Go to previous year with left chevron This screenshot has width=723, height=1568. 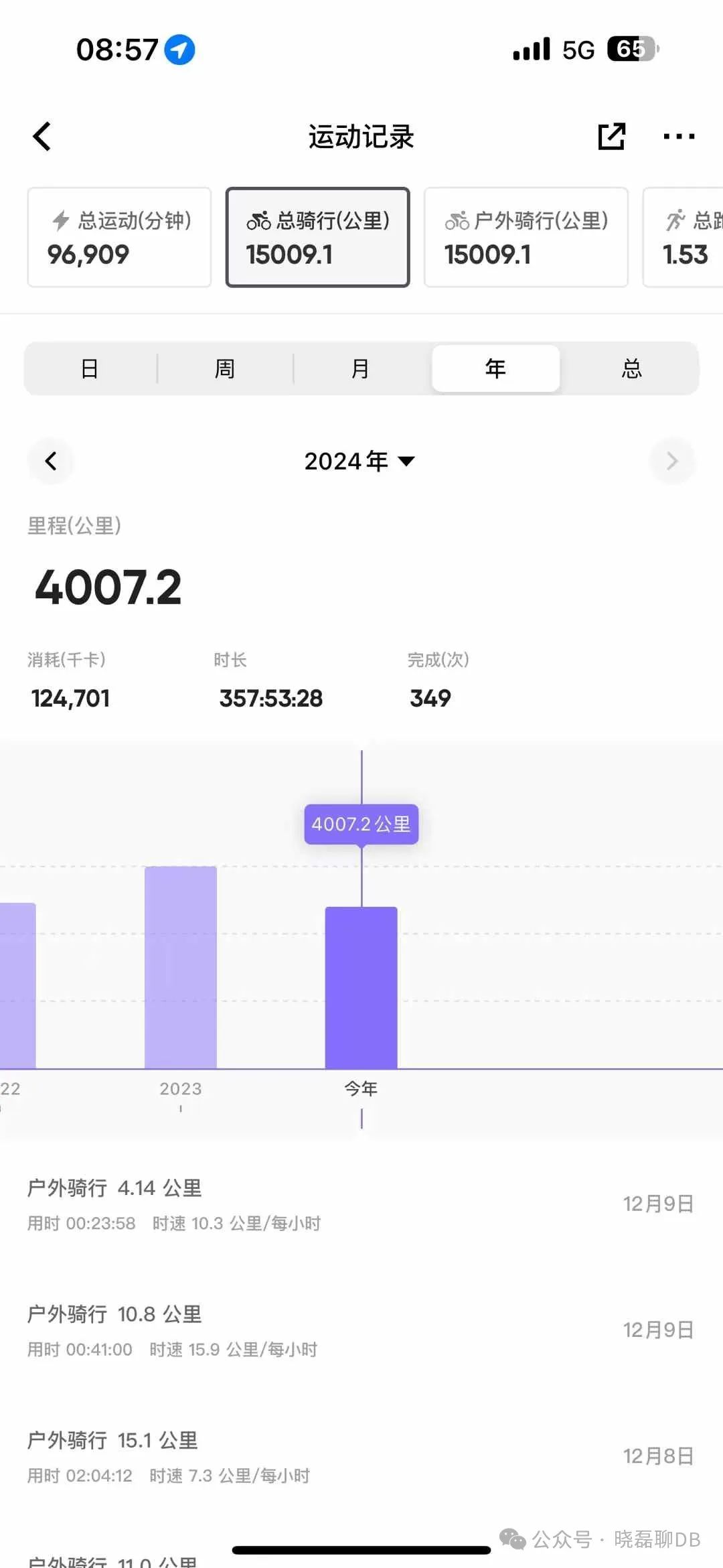click(x=51, y=461)
